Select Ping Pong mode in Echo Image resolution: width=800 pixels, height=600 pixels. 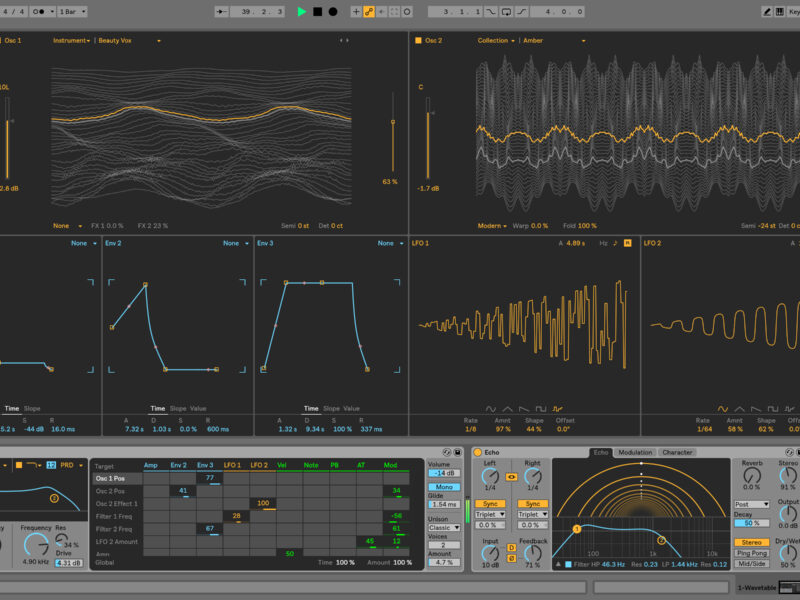(752, 553)
